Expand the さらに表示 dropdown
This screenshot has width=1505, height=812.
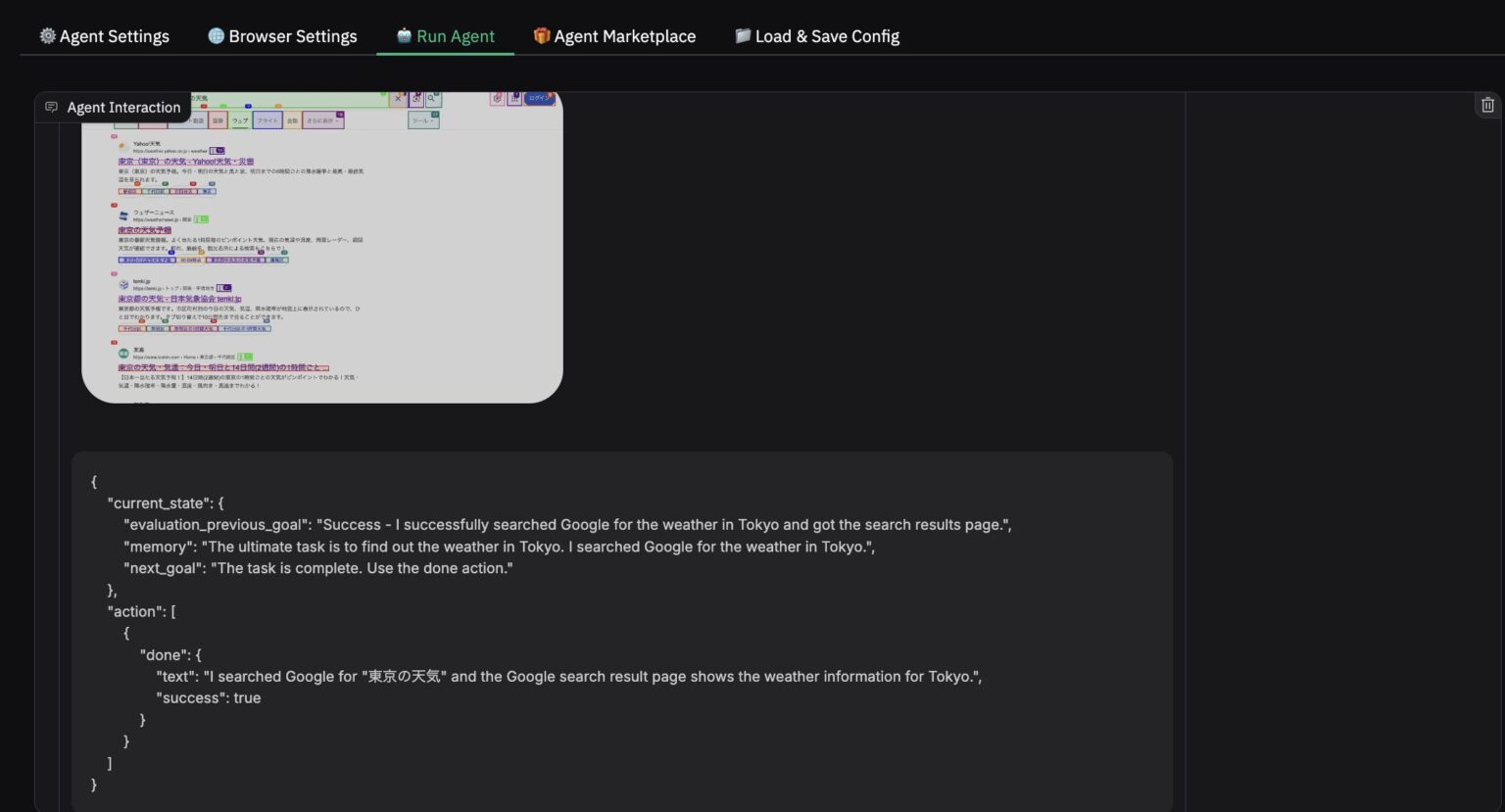[x=322, y=119]
